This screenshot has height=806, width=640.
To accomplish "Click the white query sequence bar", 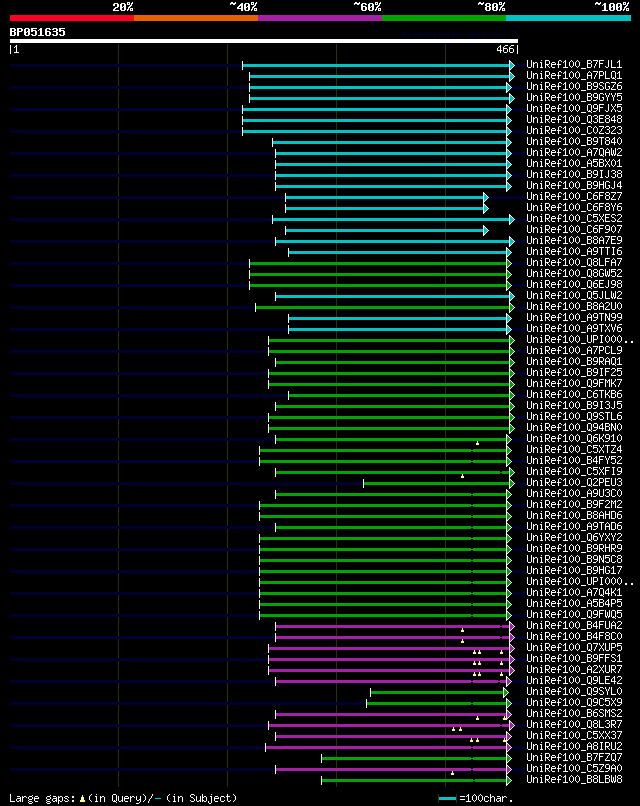I will pos(264,41).
